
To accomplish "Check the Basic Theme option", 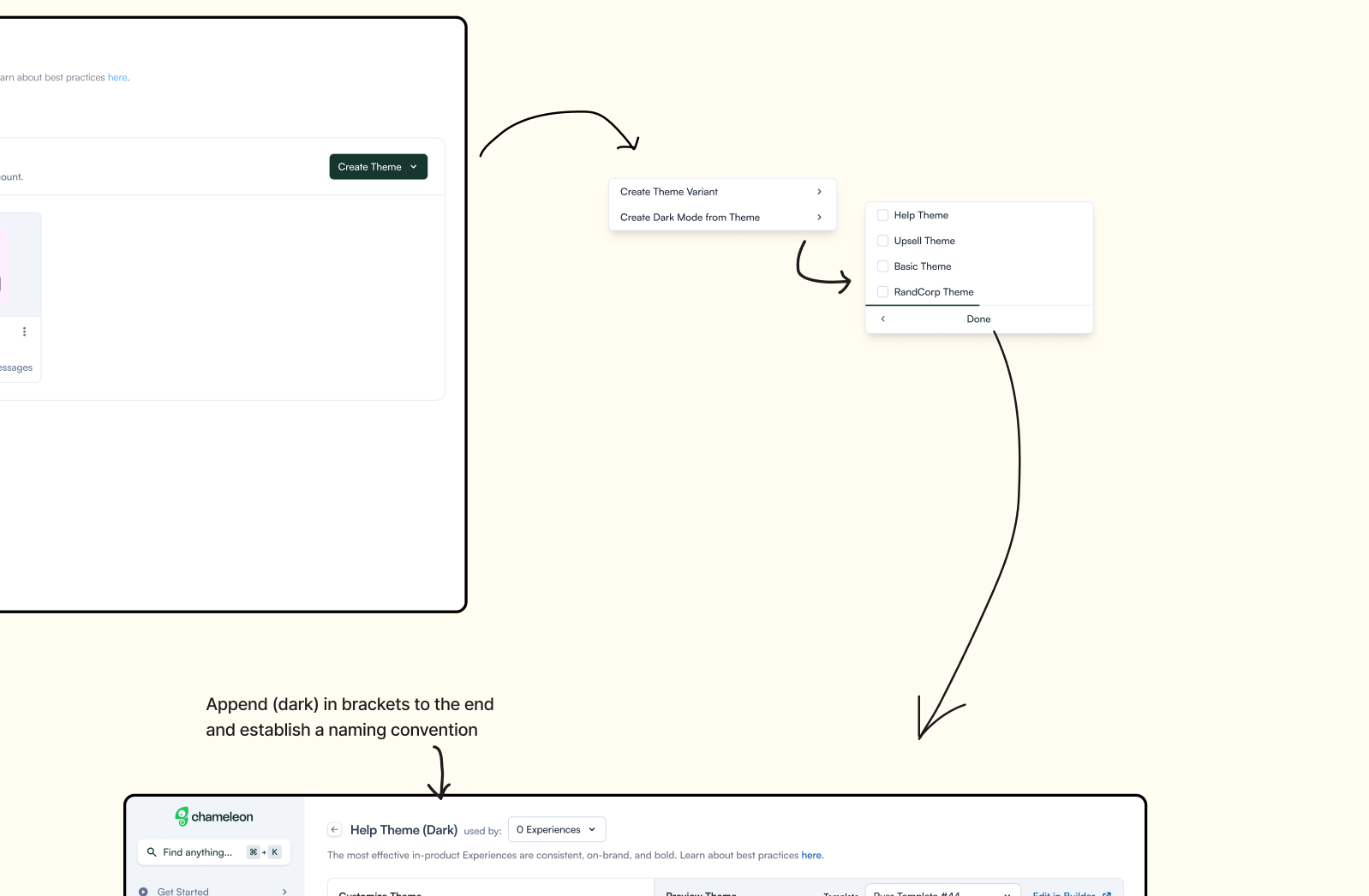I will click(x=882, y=266).
